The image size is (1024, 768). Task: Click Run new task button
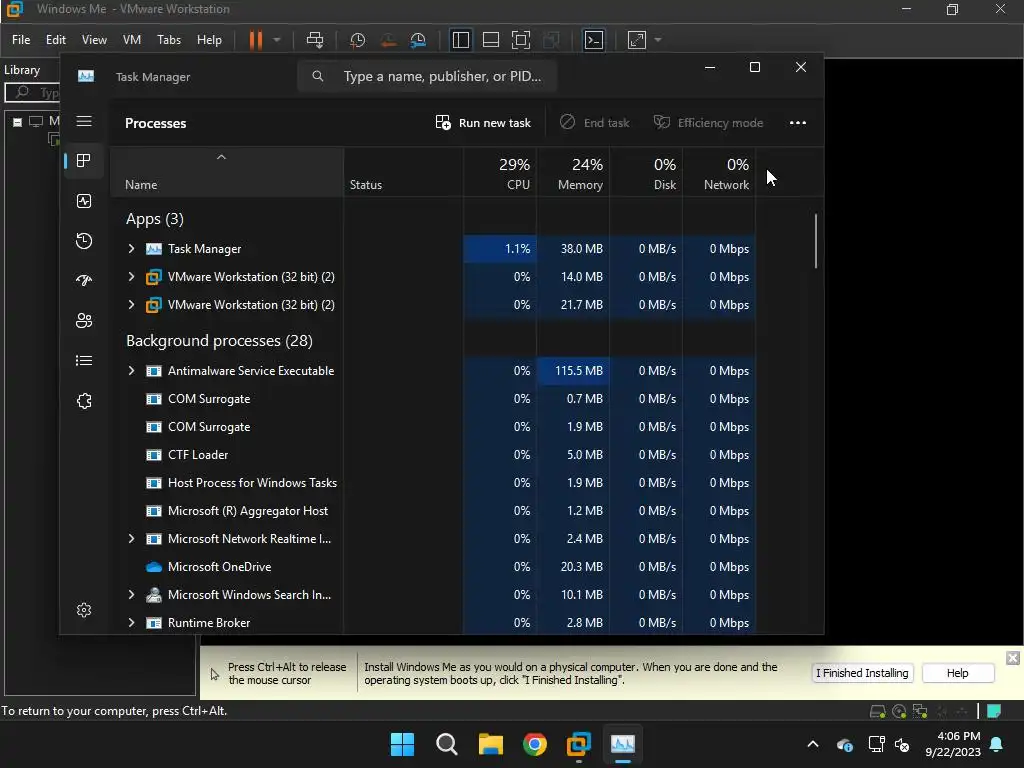point(483,123)
